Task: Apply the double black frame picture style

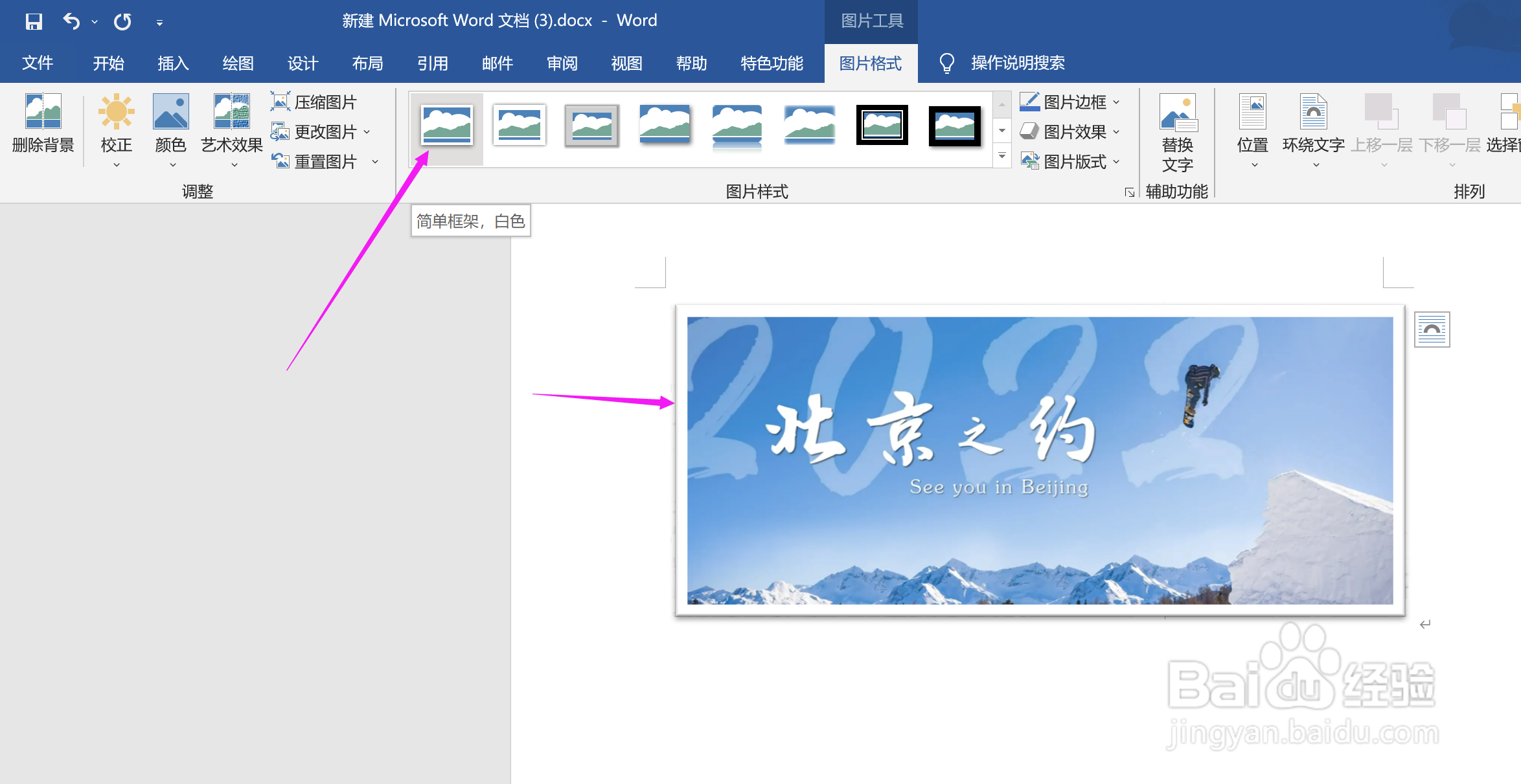Action: coord(882,125)
